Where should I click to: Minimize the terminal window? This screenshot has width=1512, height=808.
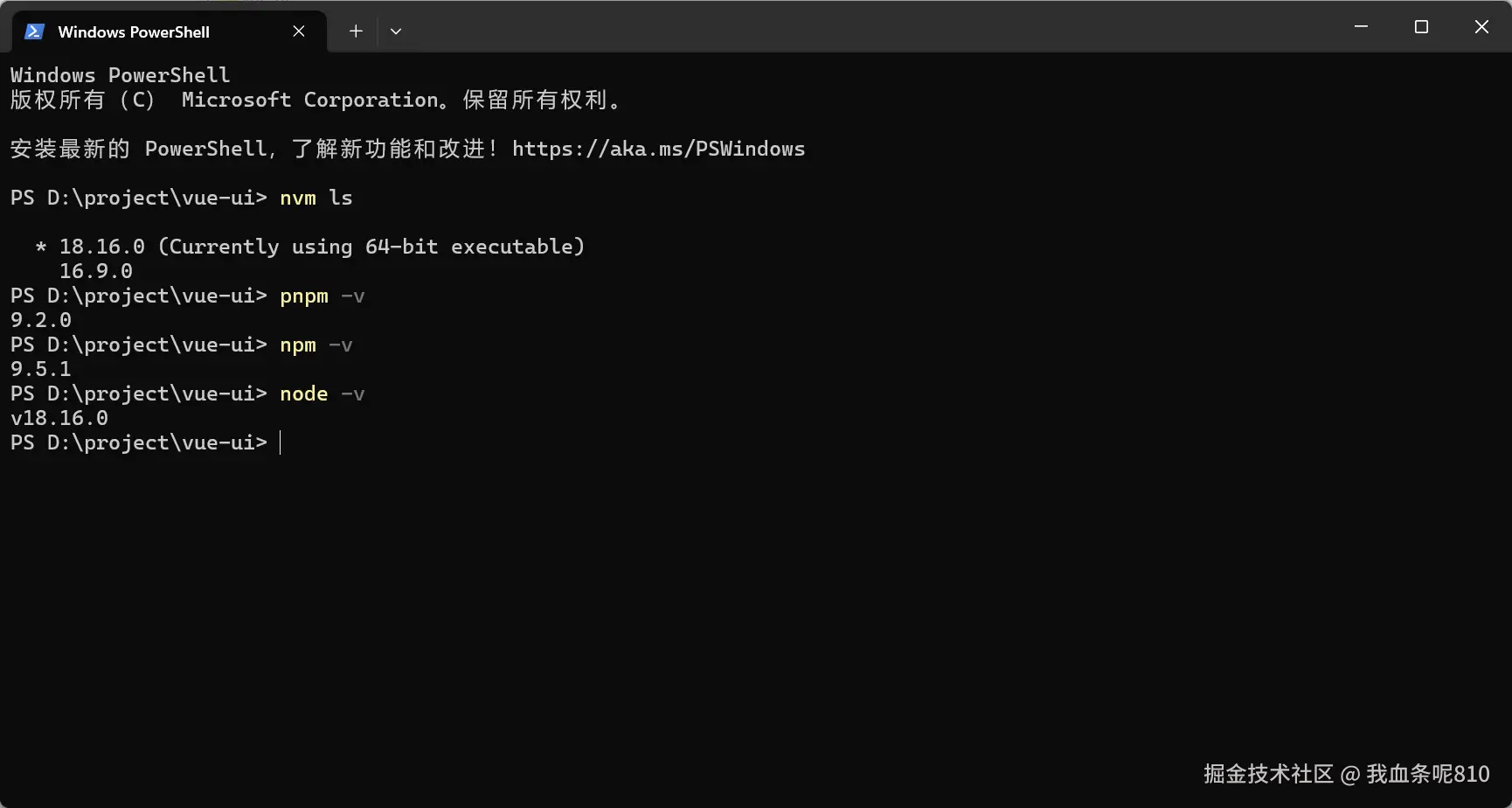coord(1361,27)
